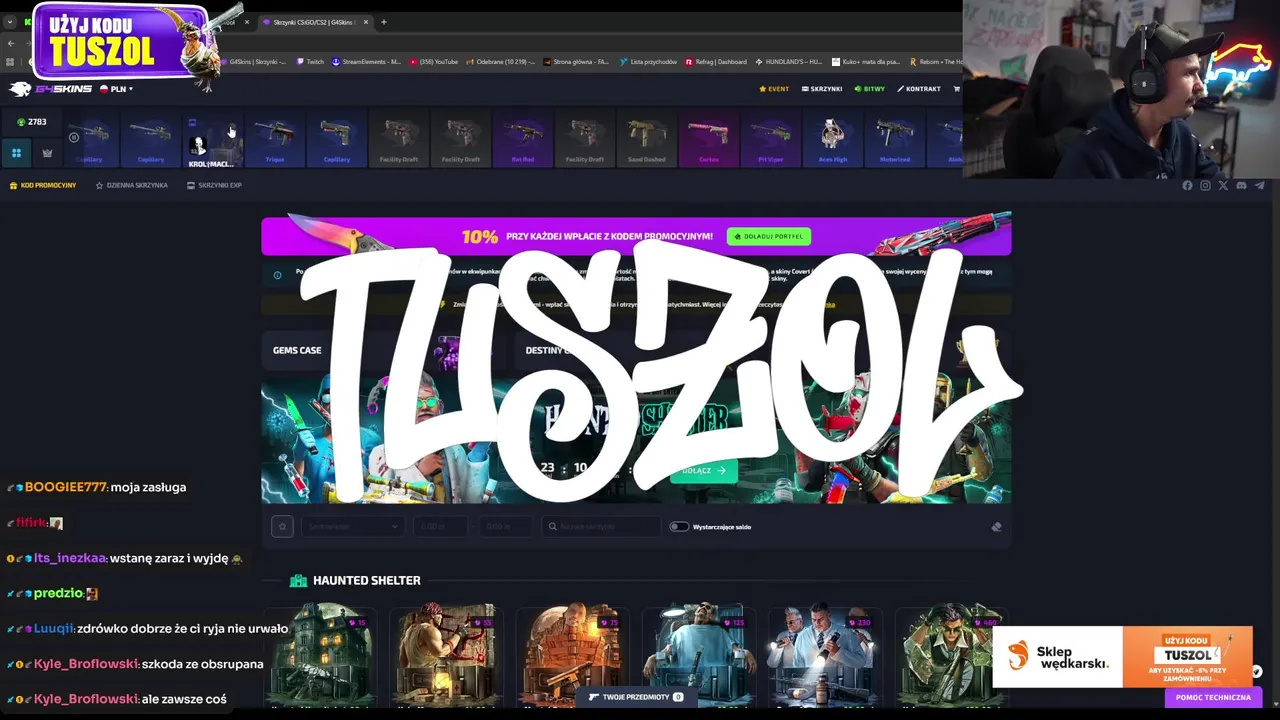
Task: Click the DOŁADUJ PORTFEL button
Action: [x=768, y=236]
